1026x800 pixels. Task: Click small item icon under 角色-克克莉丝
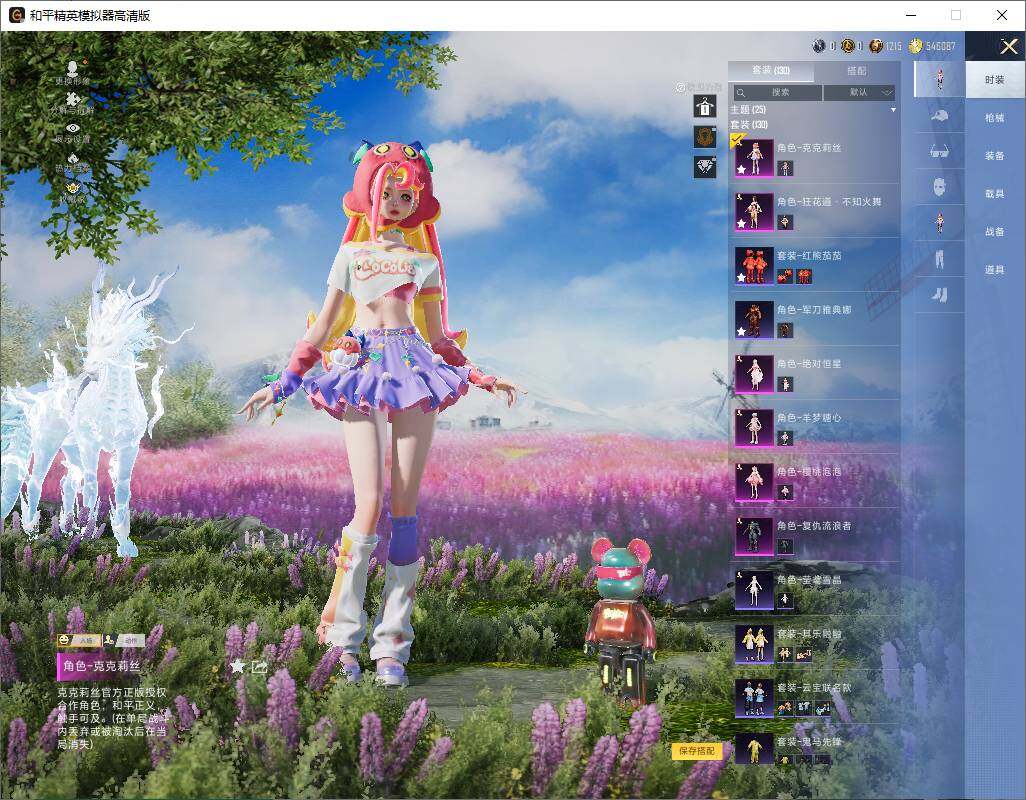[x=785, y=168]
